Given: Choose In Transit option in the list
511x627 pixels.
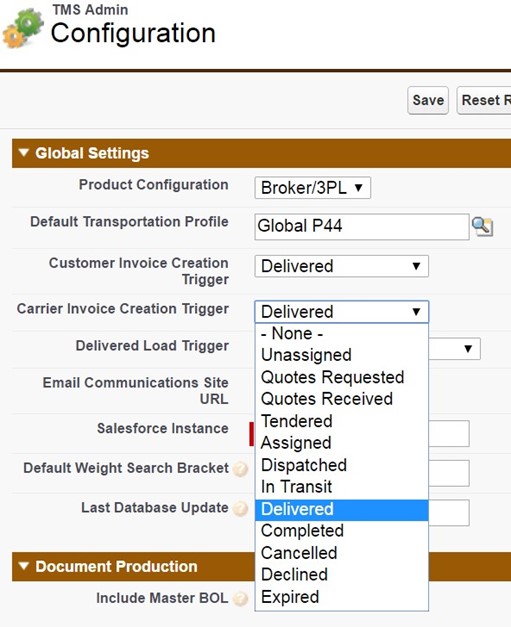Looking at the screenshot, I should [x=341, y=487].
